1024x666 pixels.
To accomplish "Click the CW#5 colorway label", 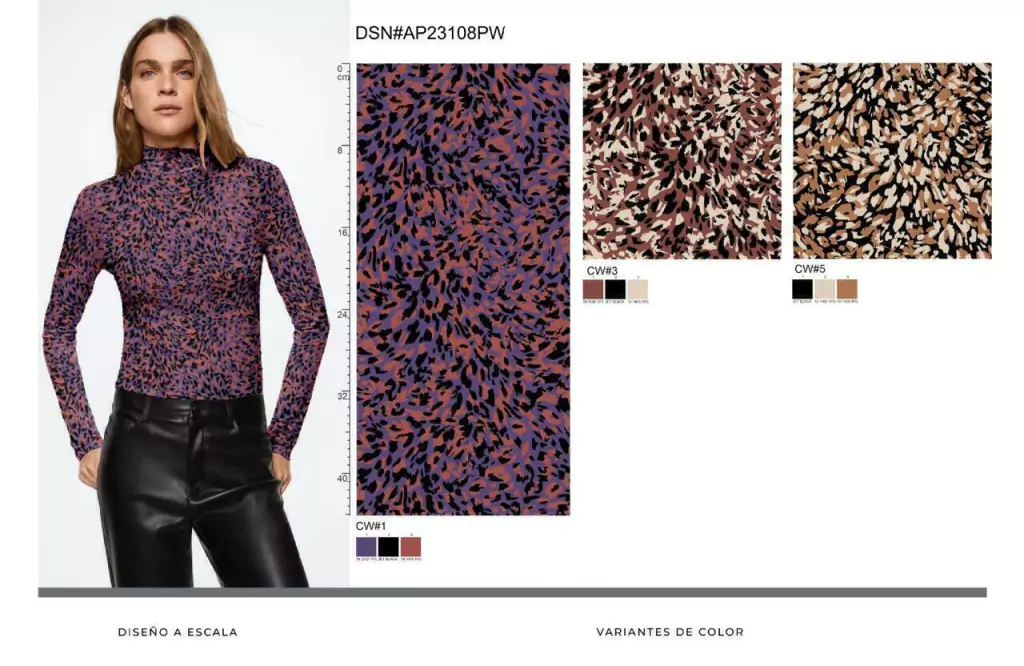I will coord(810,269).
